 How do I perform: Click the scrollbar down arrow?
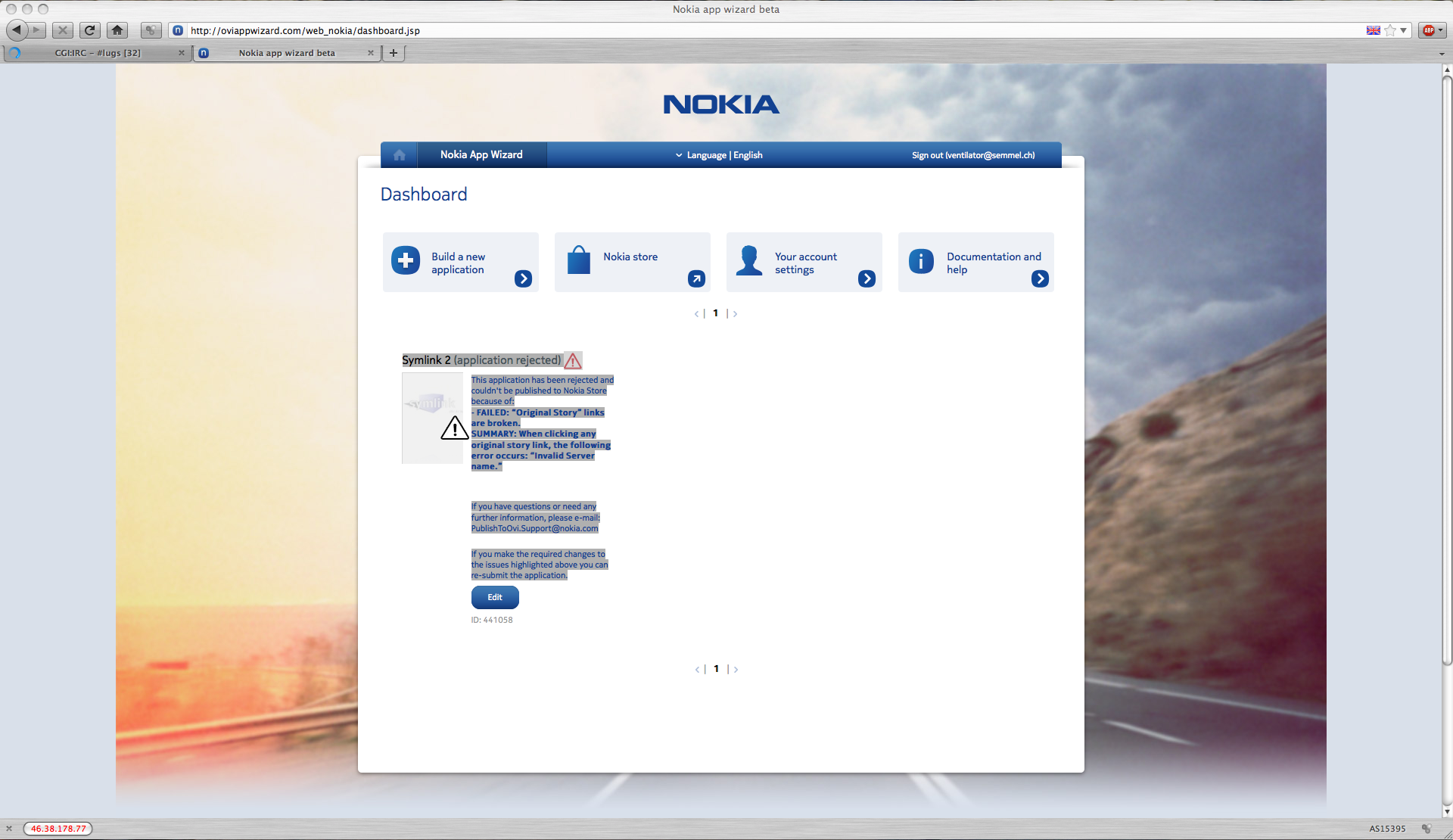(1447, 812)
